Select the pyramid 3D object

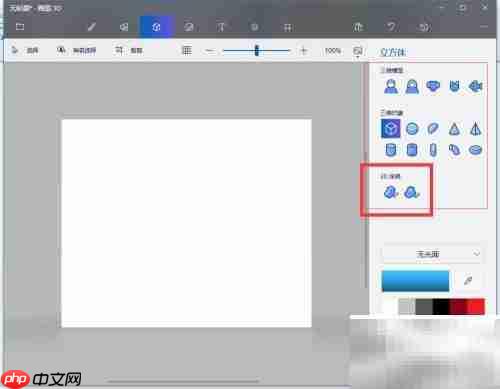pyautogui.click(x=476, y=129)
